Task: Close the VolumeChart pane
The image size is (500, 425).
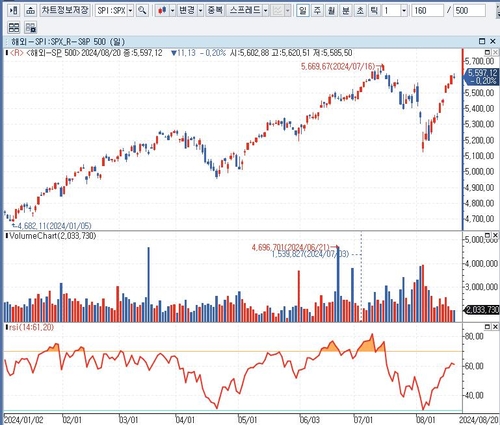Action: [x=495, y=235]
